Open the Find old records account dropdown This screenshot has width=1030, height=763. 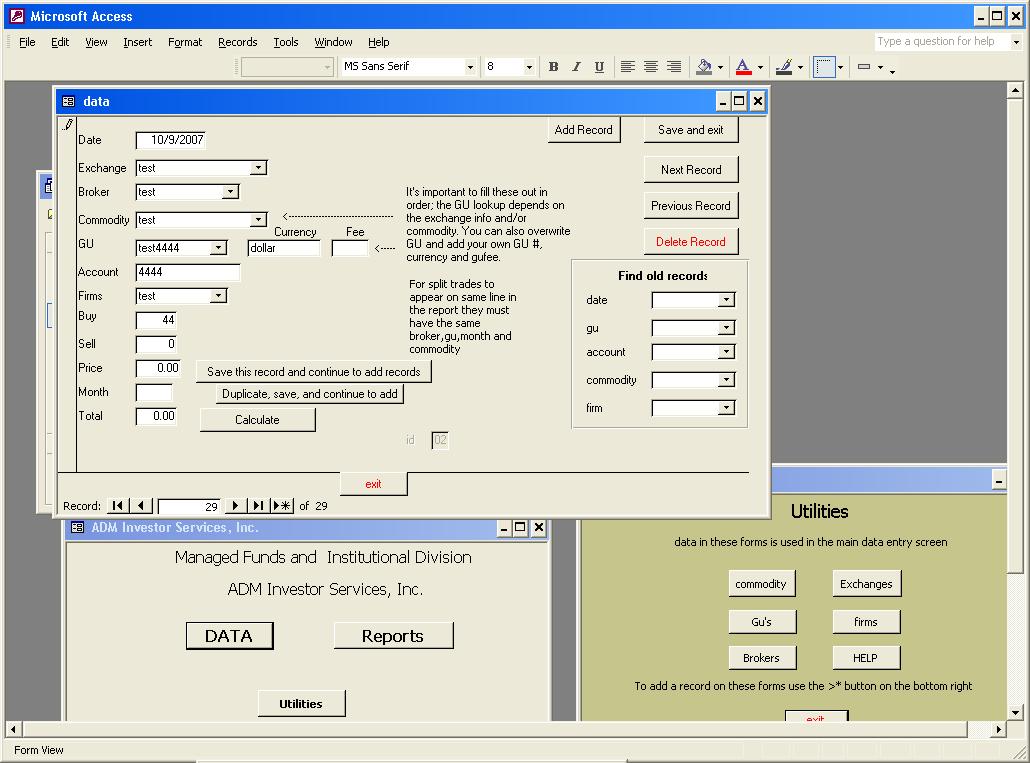(x=726, y=352)
